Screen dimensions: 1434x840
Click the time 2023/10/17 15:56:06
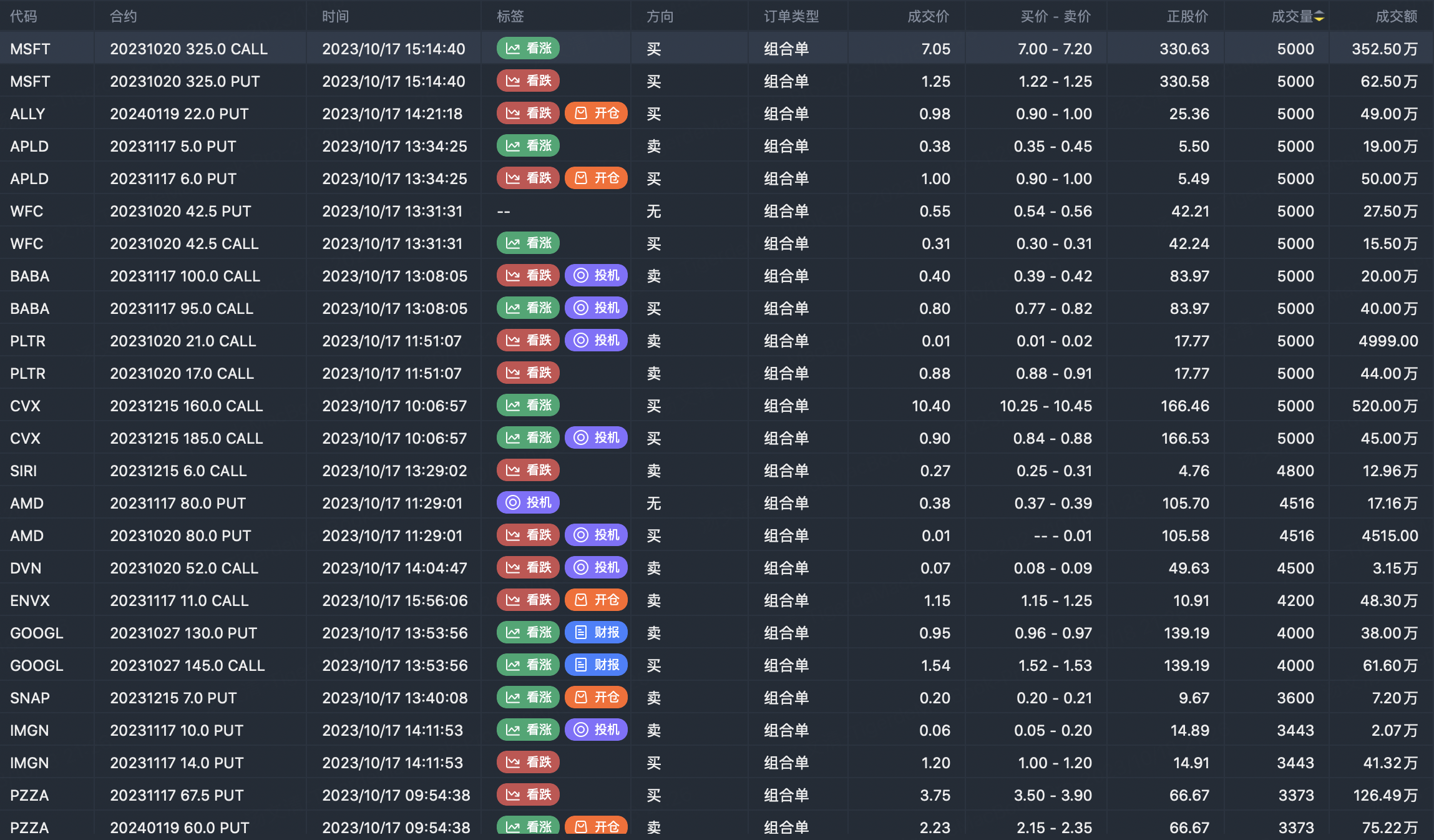pyautogui.click(x=395, y=600)
